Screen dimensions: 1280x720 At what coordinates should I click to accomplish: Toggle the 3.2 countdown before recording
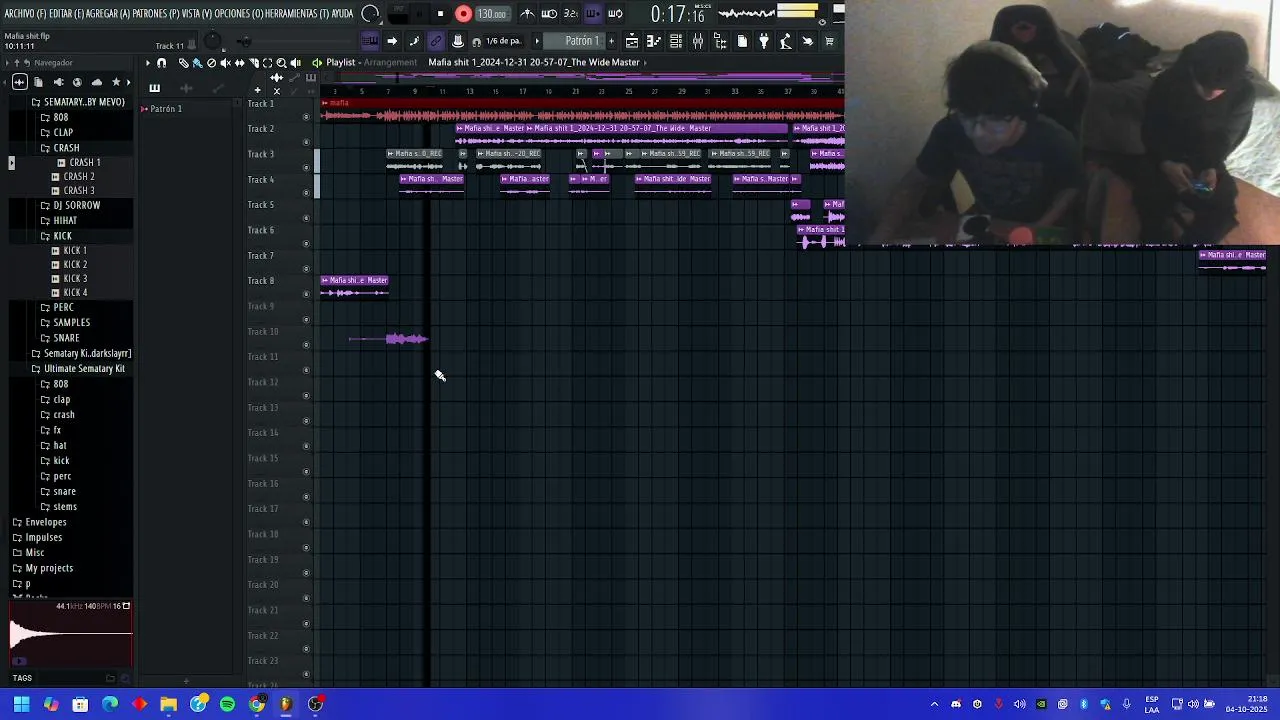[571, 14]
